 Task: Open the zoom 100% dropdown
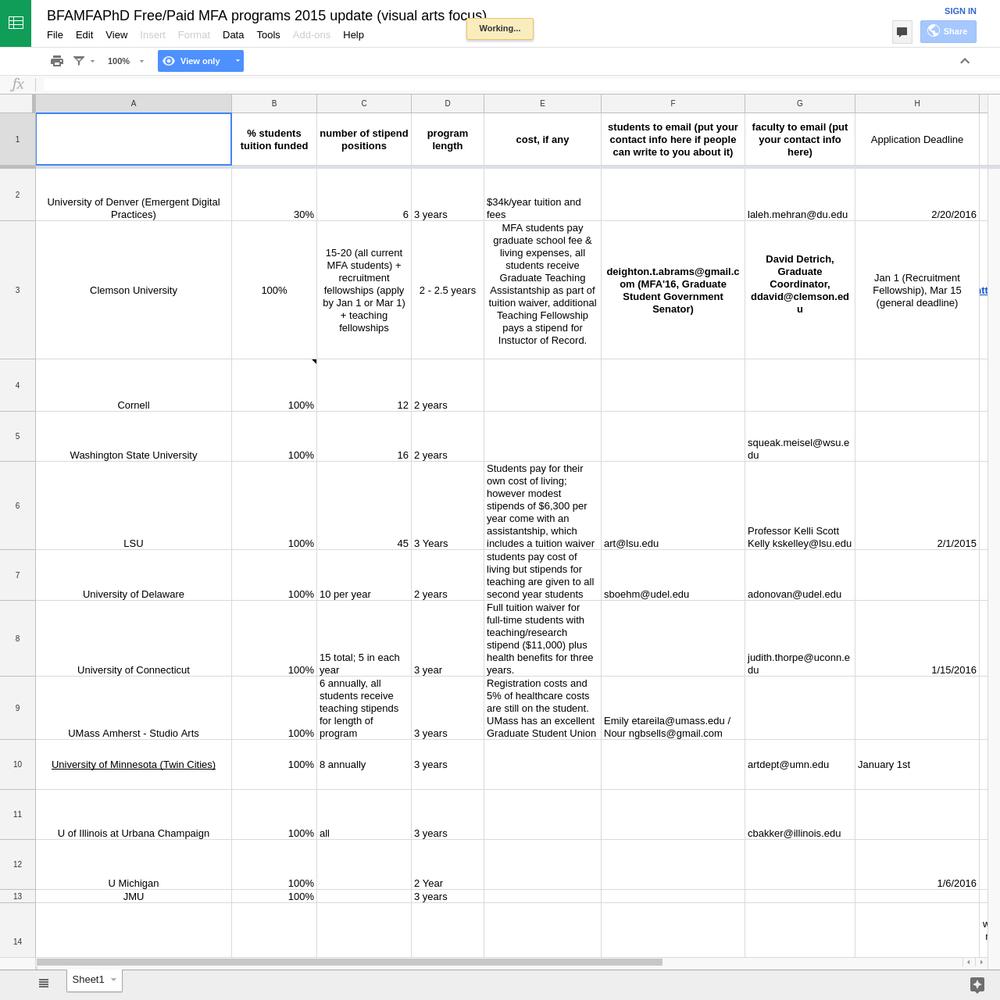(x=126, y=61)
